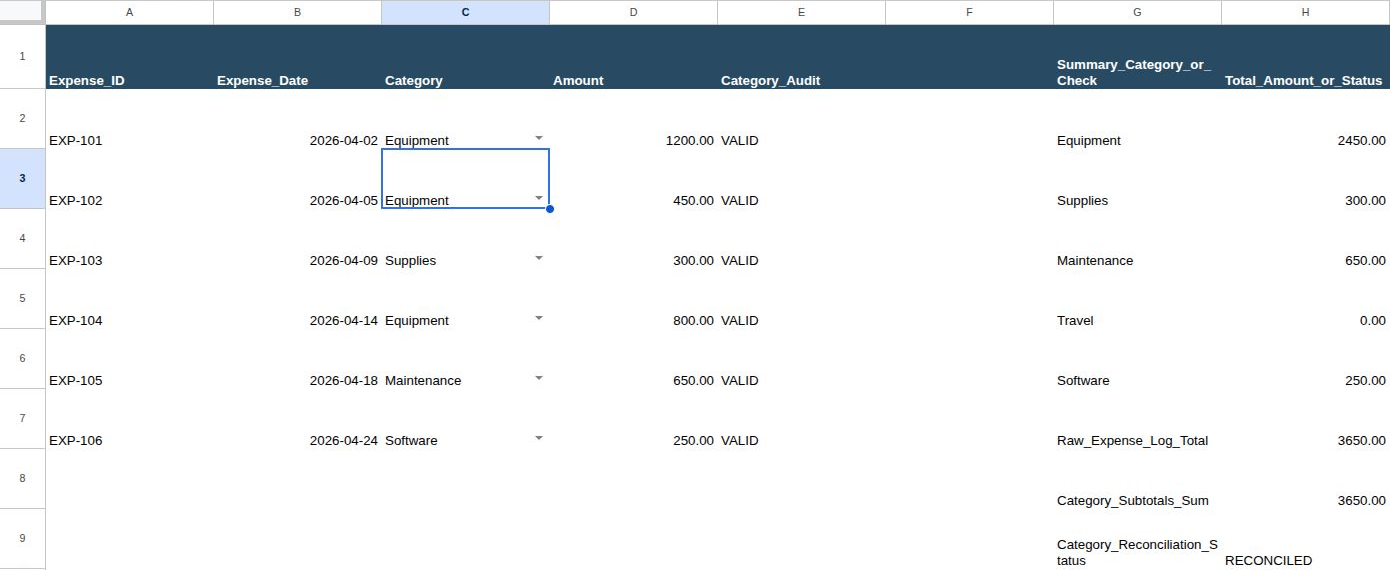Screen dimensions: 1390x570
Task: Open the Category dropdown arrow for EXP-104
Action: 538,317
